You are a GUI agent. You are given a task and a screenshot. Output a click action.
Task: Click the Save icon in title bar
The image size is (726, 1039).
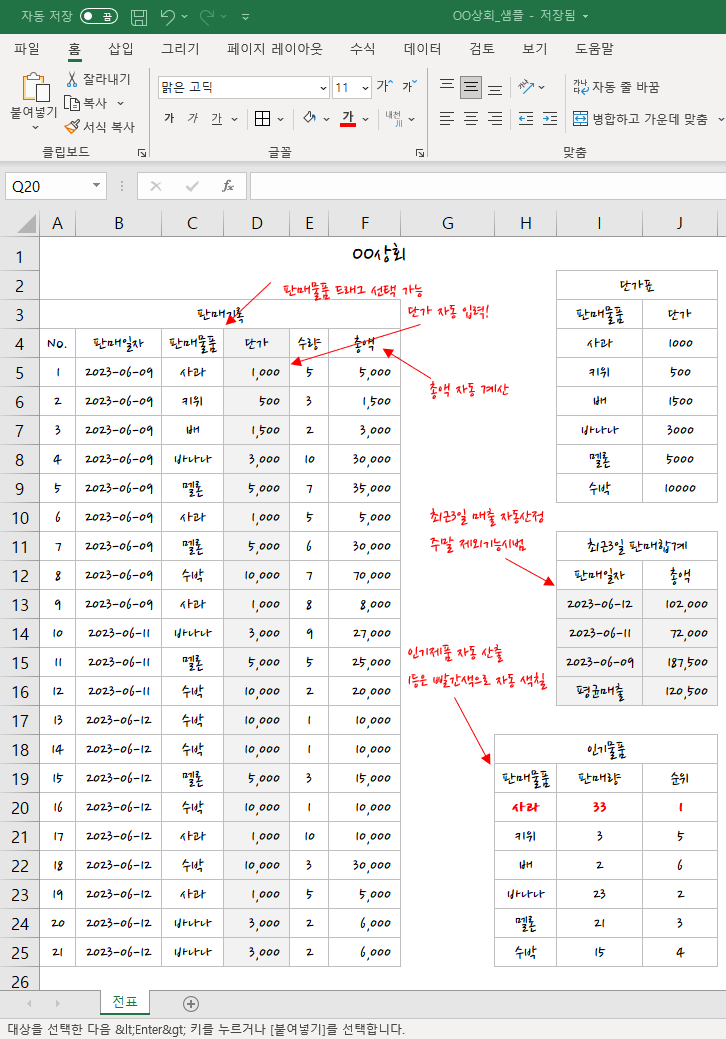tap(139, 17)
